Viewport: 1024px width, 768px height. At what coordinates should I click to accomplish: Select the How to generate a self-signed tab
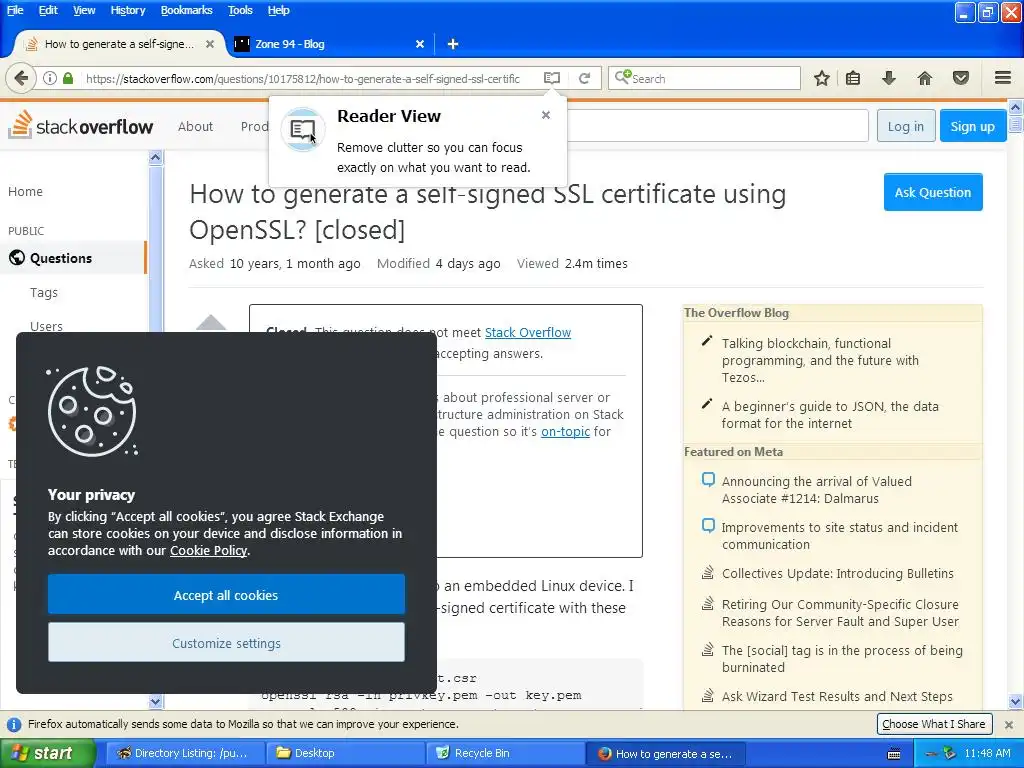tap(119, 44)
